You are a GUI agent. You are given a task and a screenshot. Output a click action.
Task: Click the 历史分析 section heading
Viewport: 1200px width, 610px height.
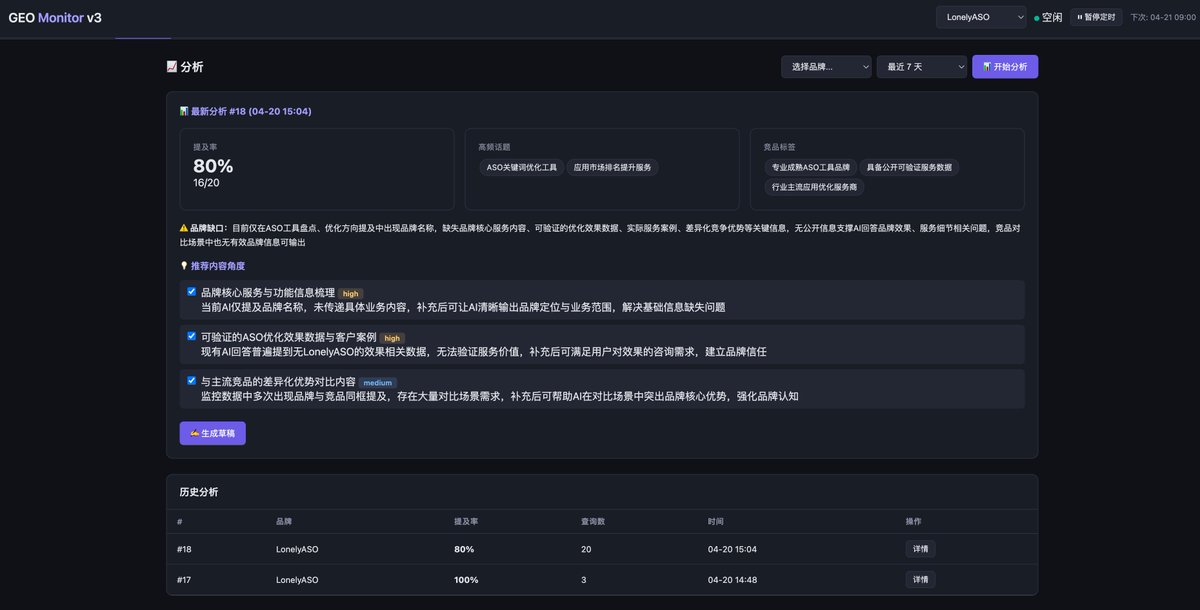(x=198, y=492)
